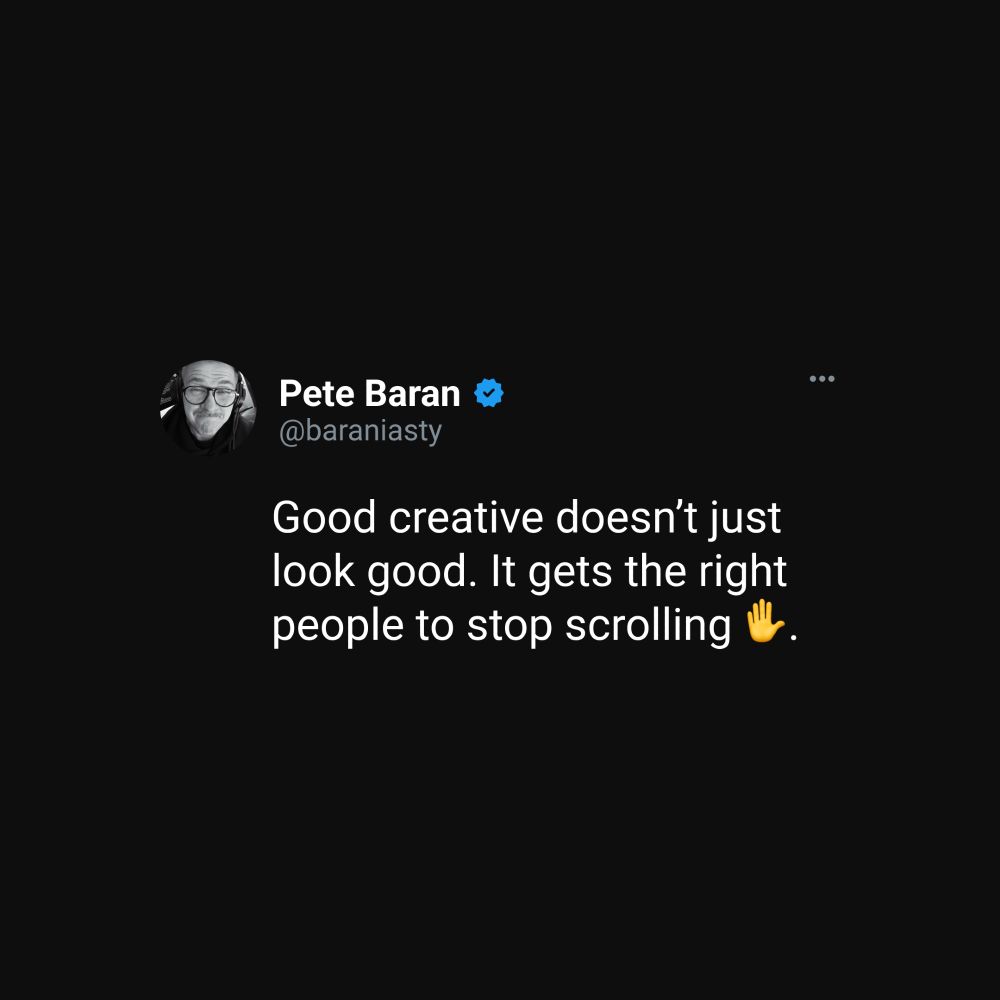Open the Pete Baran display name
The height and width of the screenshot is (1000, 1000).
click(x=369, y=393)
